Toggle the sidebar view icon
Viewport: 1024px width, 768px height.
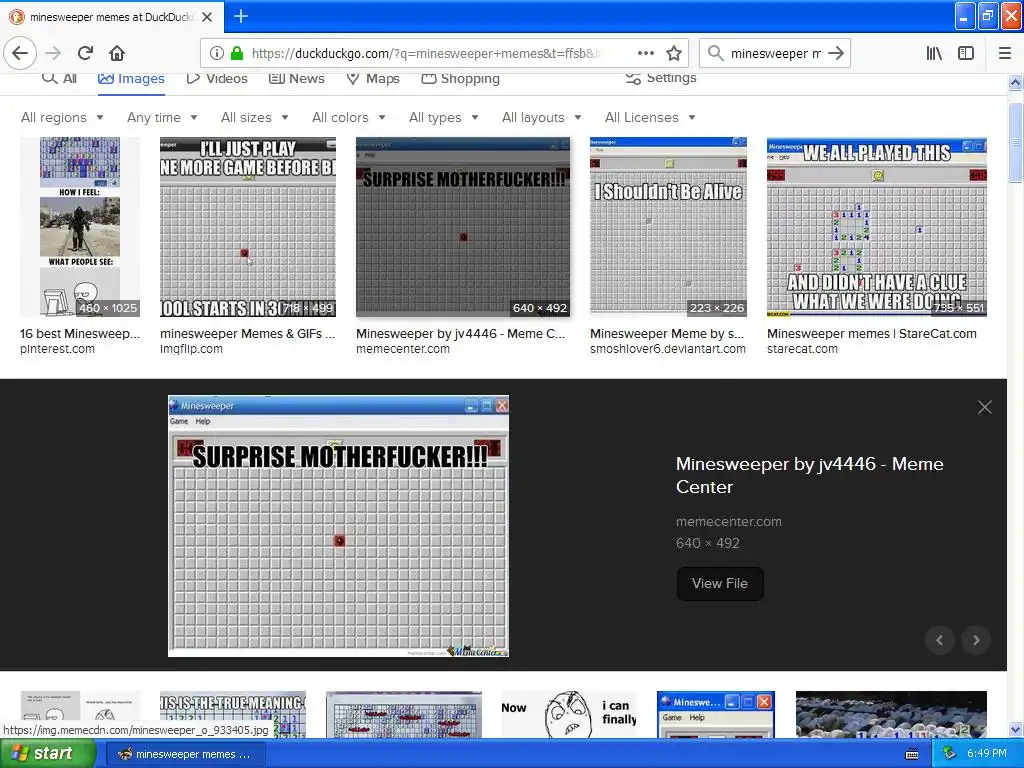click(x=966, y=53)
